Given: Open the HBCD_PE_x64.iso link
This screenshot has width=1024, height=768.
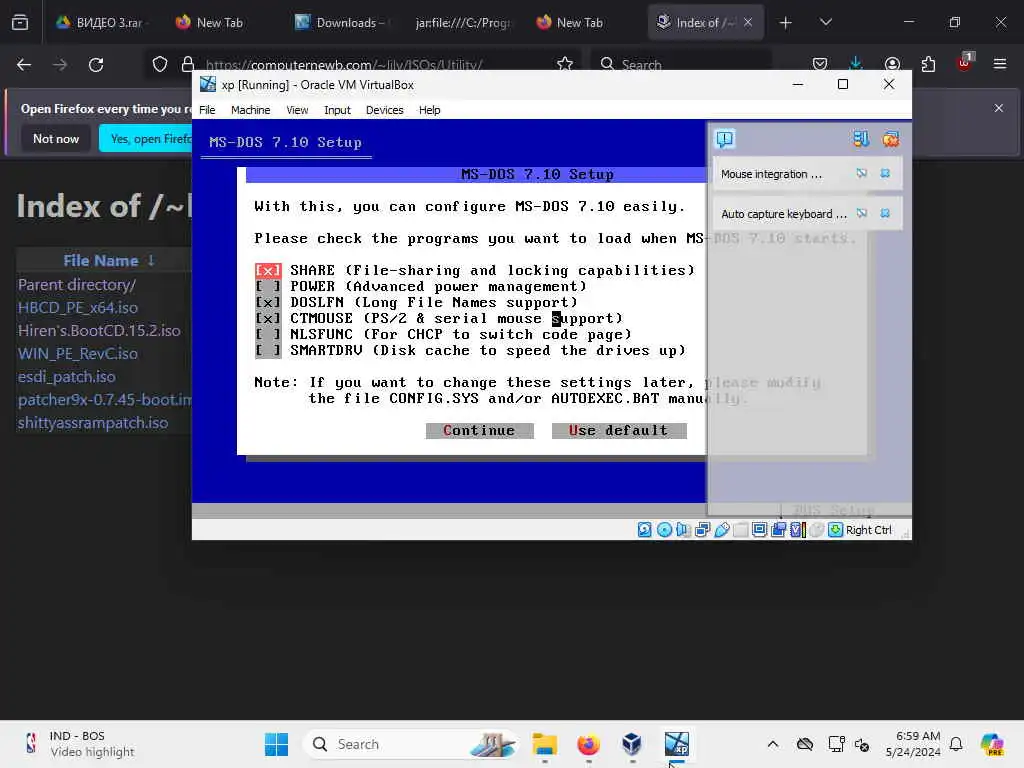Looking at the screenshot, I should 78,308.
